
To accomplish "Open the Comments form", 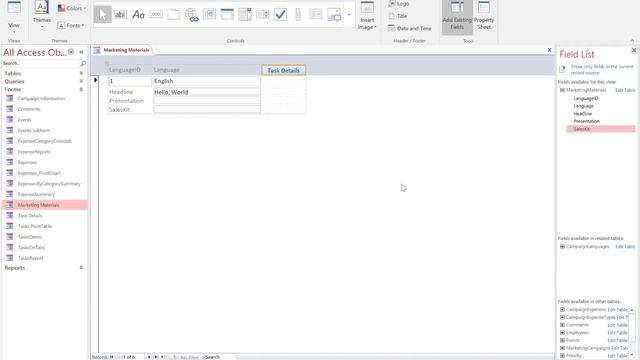I will [29, 109].
